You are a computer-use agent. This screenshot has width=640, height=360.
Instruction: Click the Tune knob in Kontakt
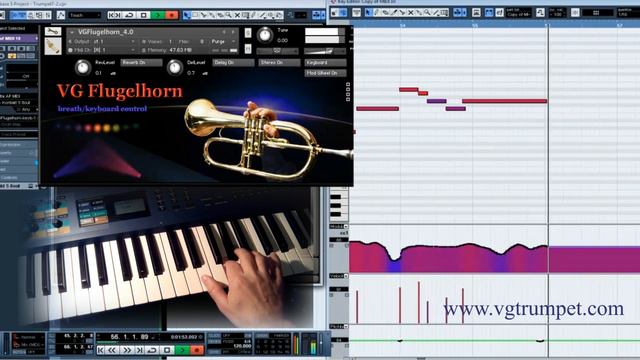[x=265, y=36]
